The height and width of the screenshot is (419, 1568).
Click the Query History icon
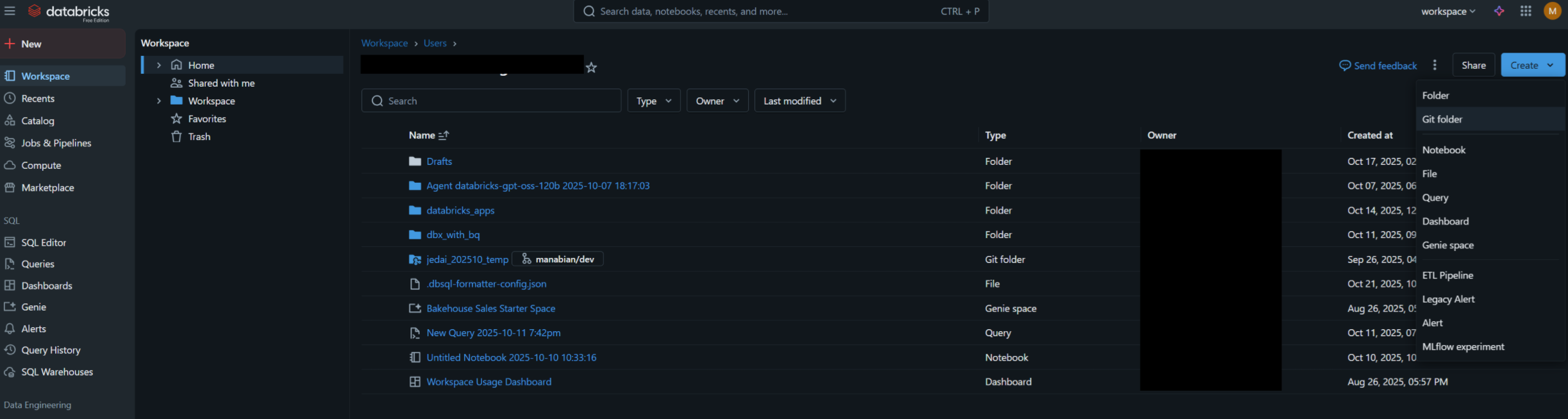click(10, 350)
